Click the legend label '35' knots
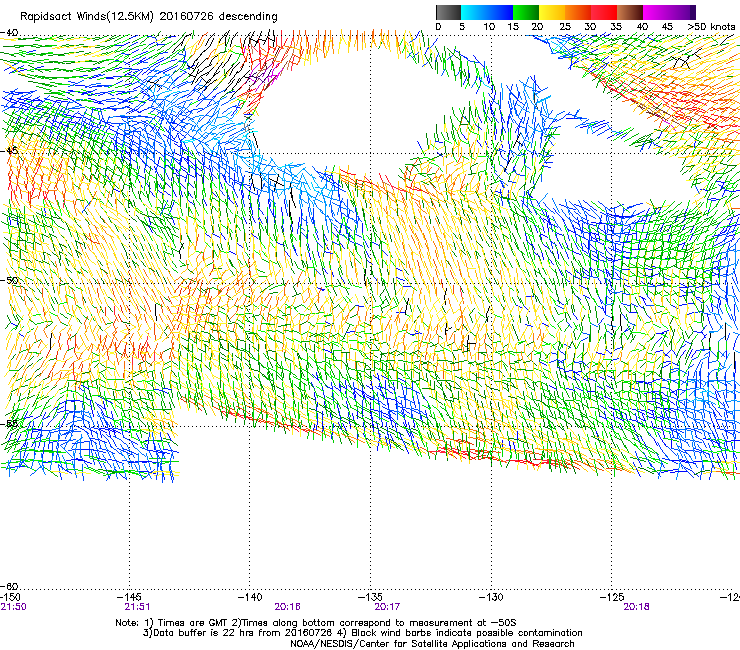Screen dimensions: 740x650 click(616, 27)
